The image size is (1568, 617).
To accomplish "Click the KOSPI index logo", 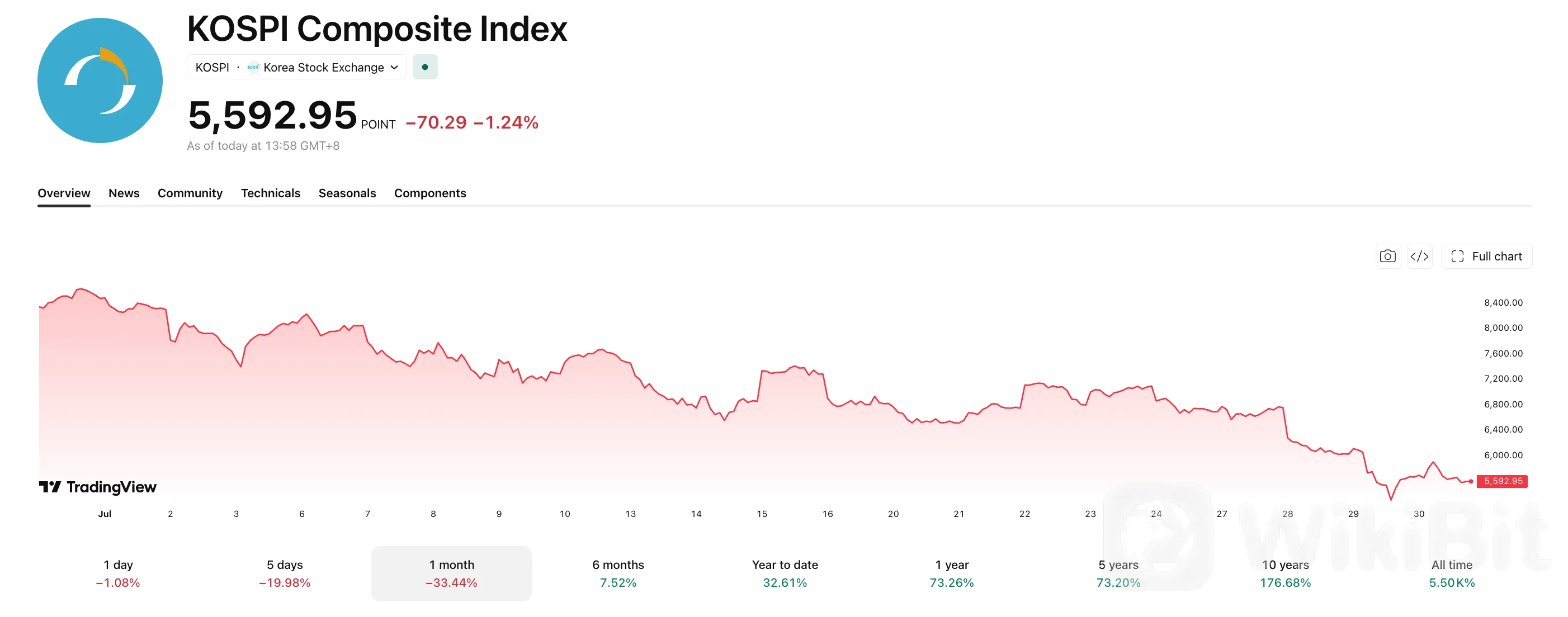I will (x=100, y=80).
